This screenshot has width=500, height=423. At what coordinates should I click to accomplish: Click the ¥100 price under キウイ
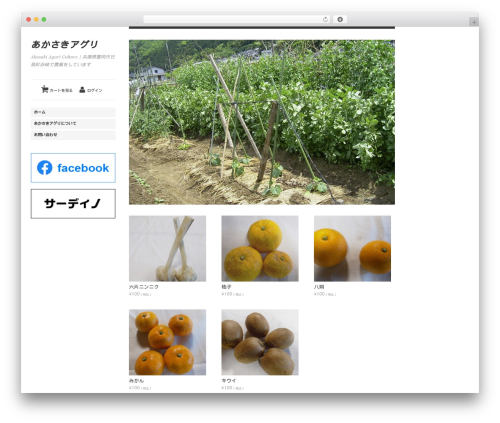[233, 388]
